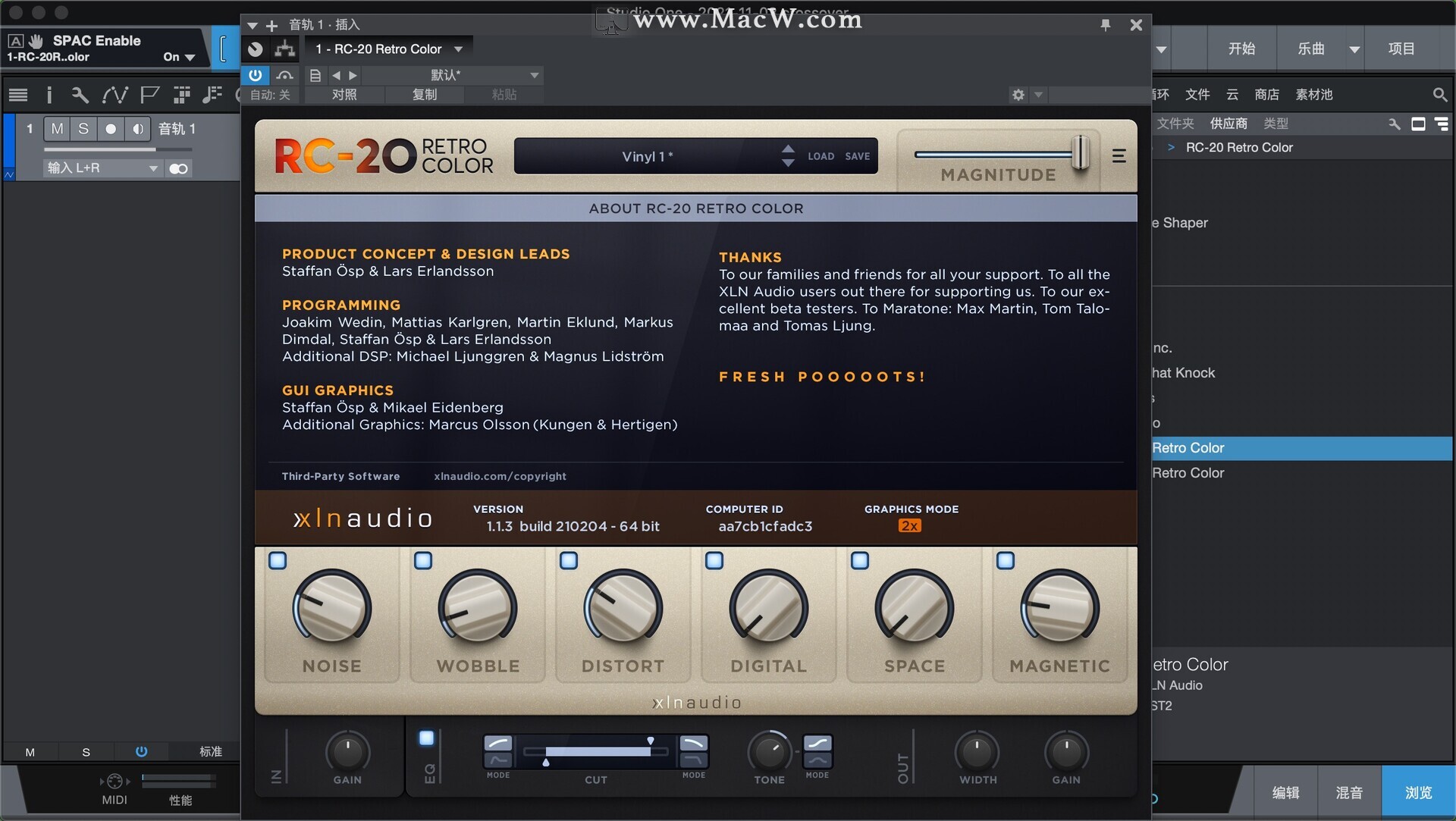
Task: Click the TONE knob
Action: (x=770, y=752)
